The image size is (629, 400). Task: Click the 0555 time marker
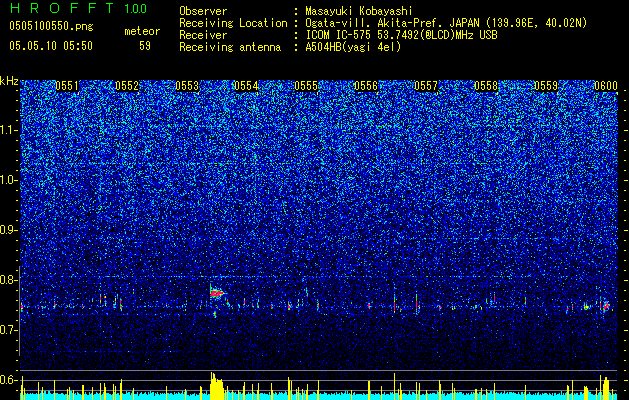point(306,86)
